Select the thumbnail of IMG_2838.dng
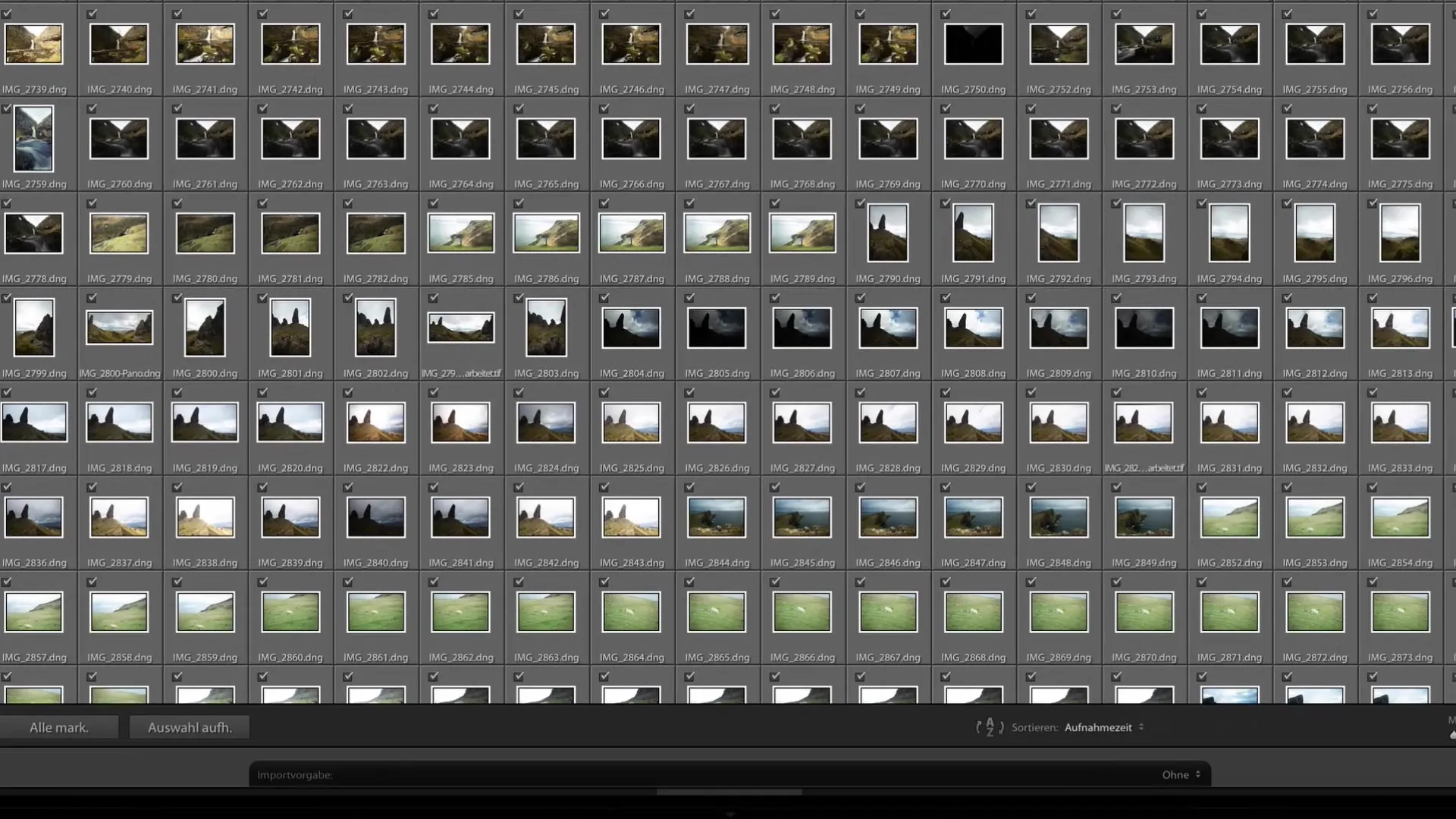This screenshot has width=1456, height=819. pos(205,517)
